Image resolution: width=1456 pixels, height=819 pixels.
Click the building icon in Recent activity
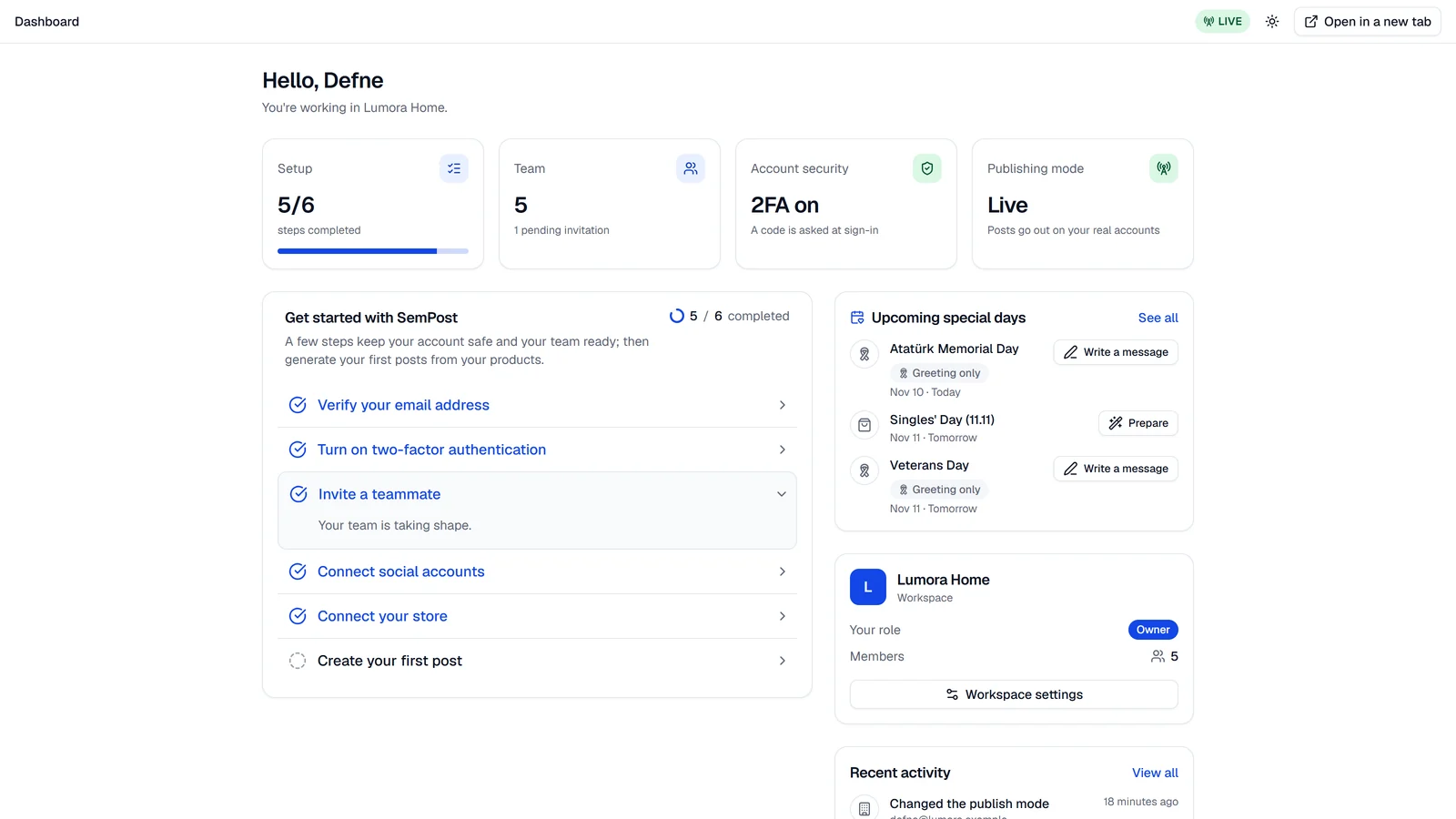tap(864, 809)
